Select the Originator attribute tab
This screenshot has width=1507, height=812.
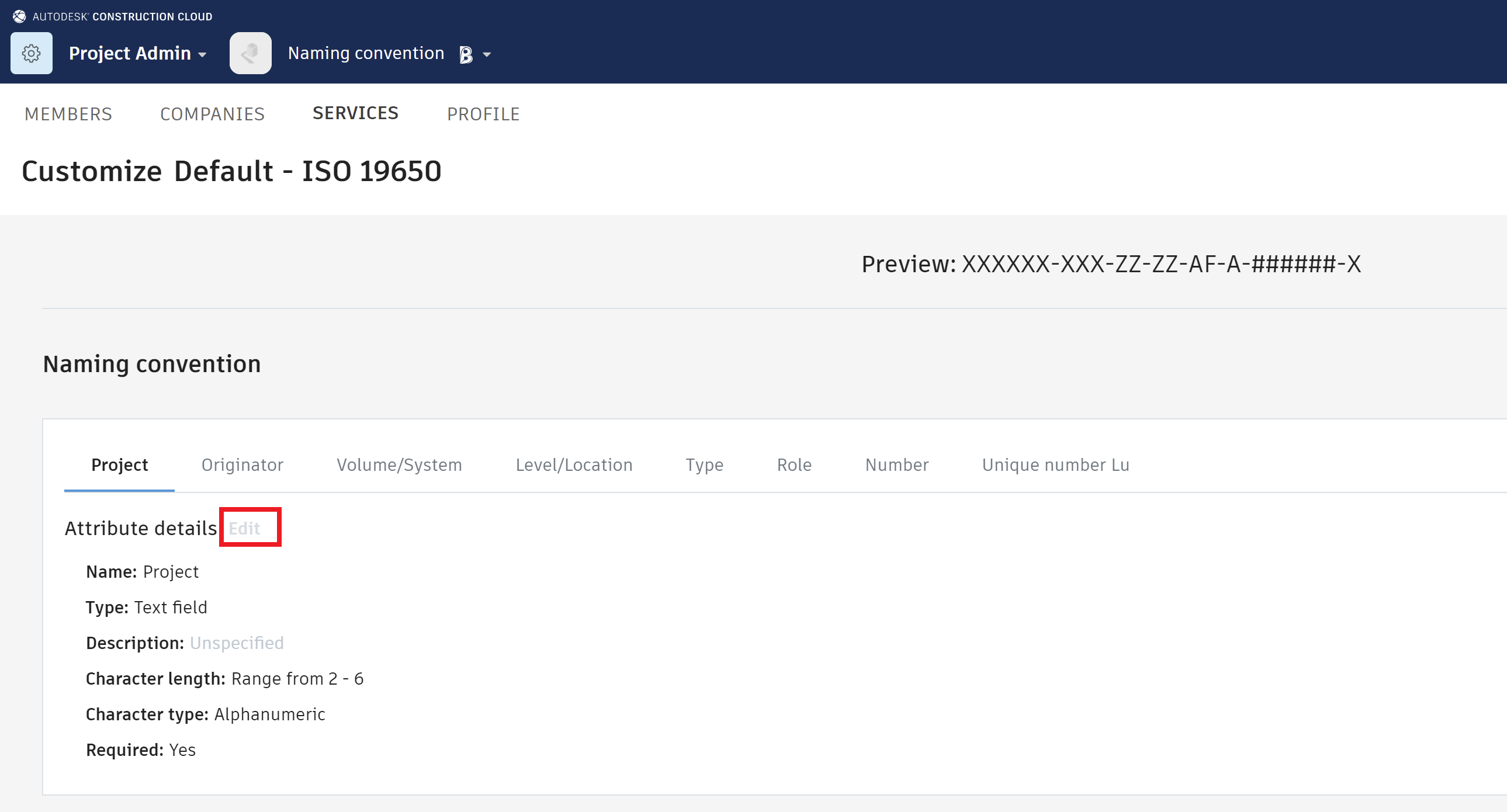coord(242,464)
